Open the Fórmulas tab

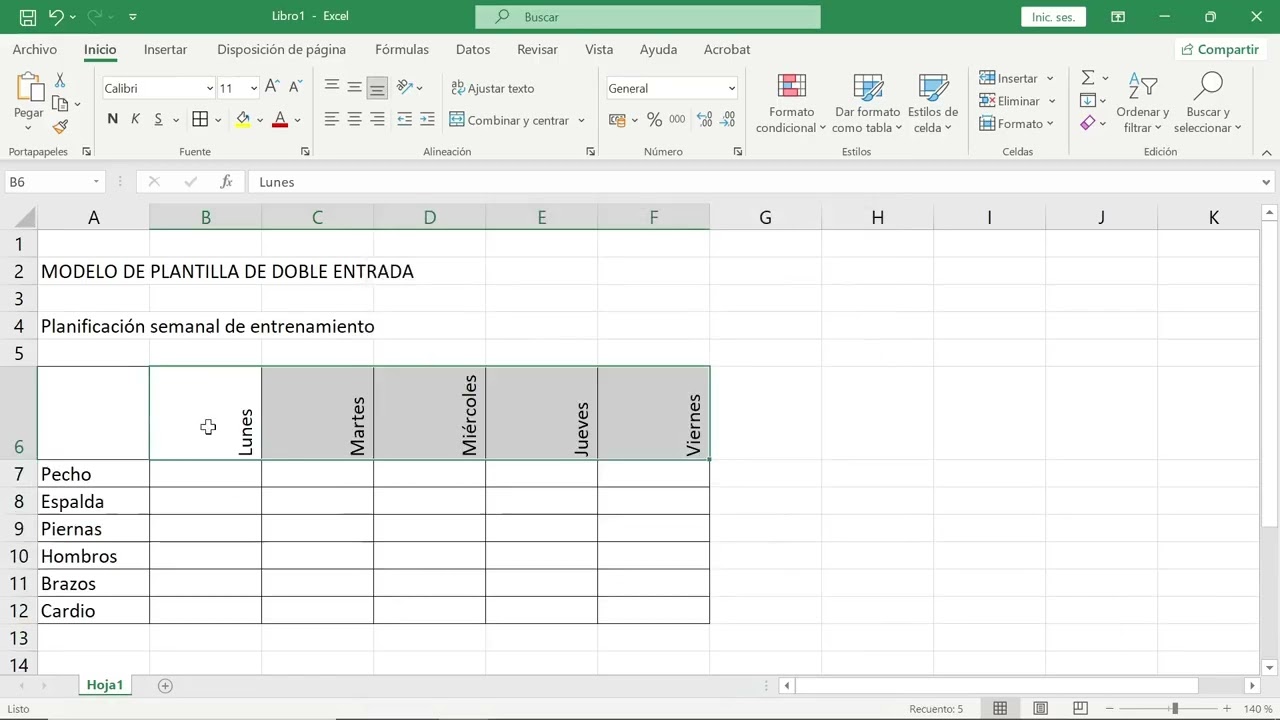pyautogui.click(x=402, y=49)
